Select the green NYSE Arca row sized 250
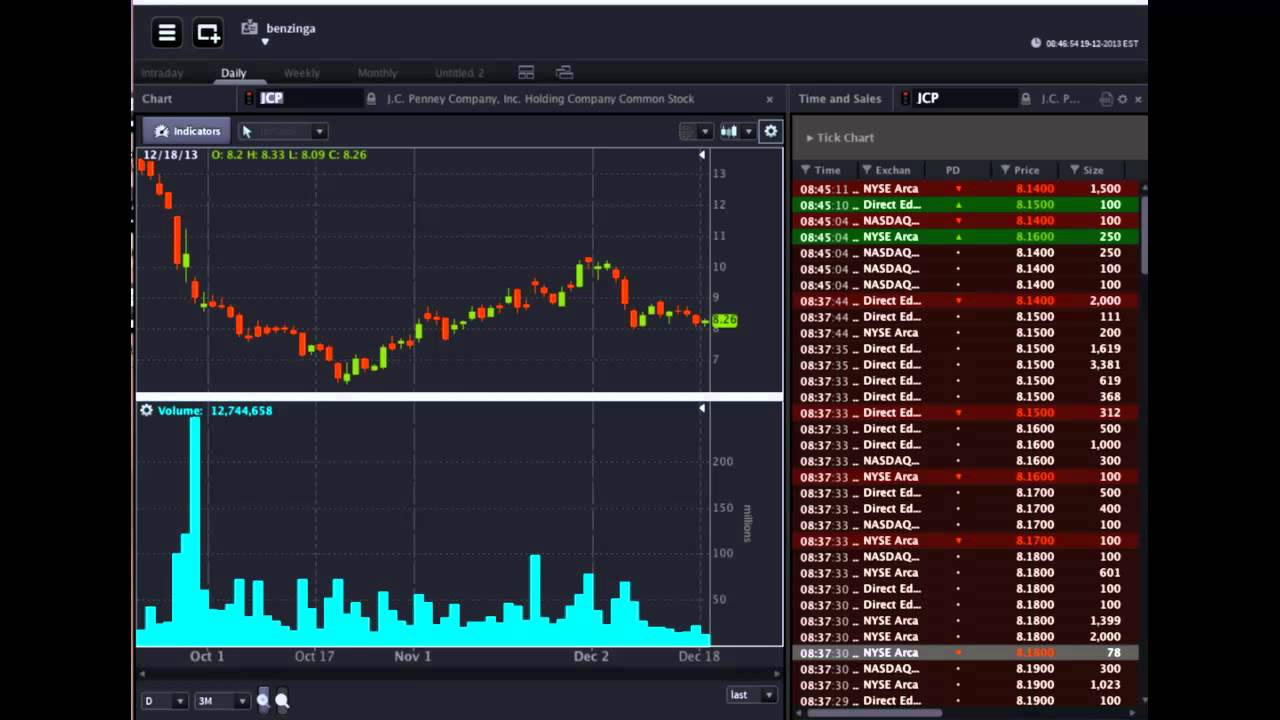 pyautogui.click(x=966, y=237)
